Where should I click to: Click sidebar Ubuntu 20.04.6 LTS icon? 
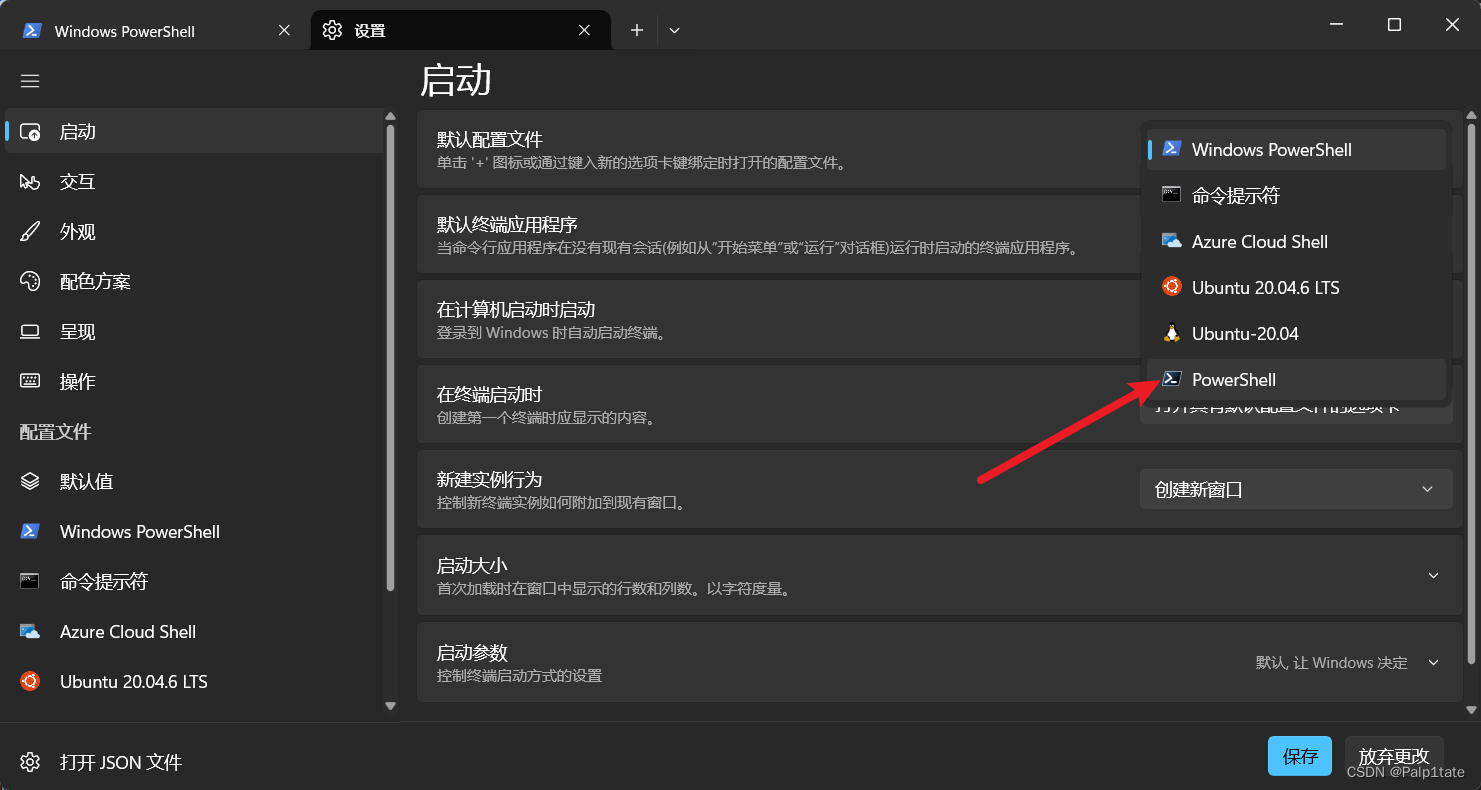tap(30, 681)
